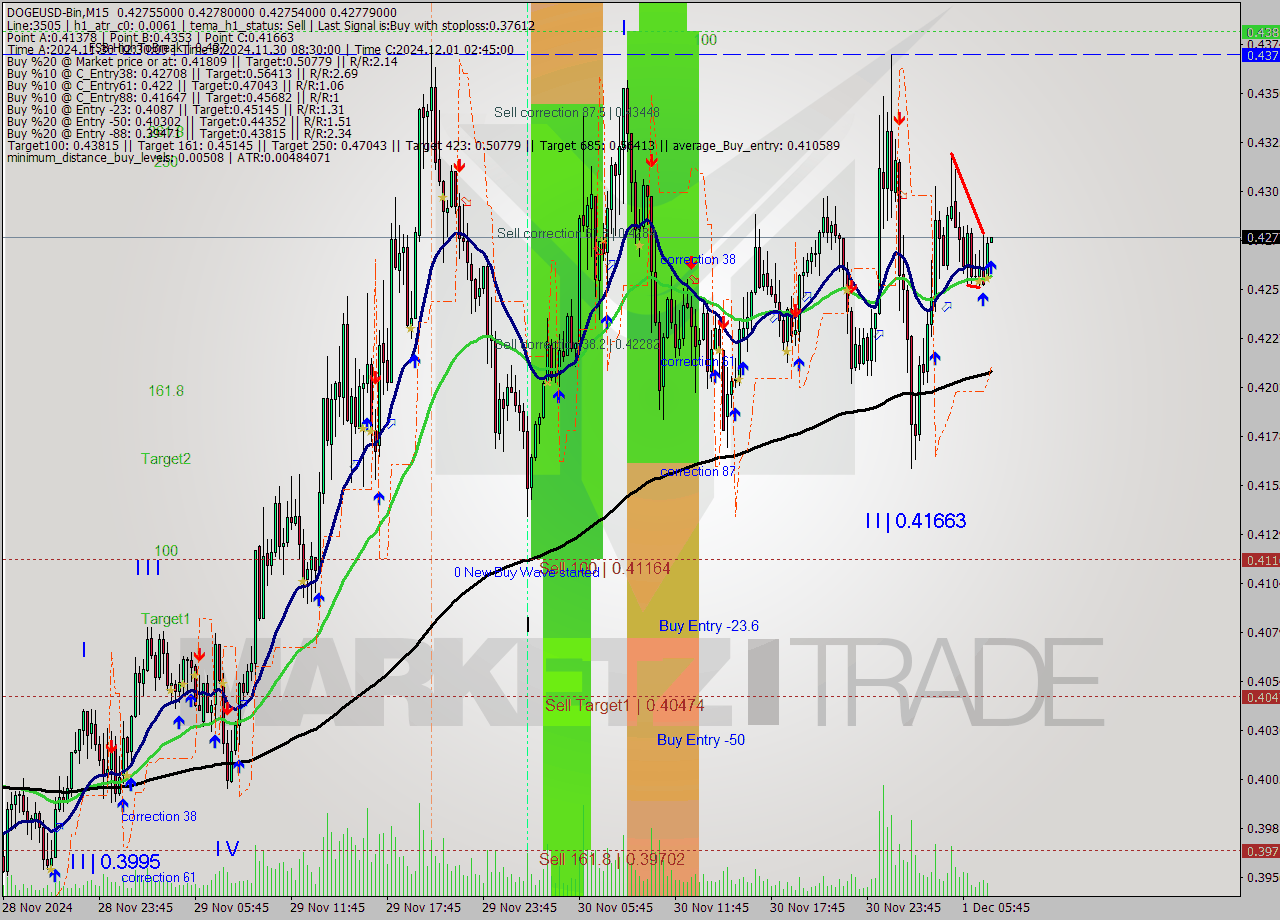The image size is (1280, 920).
Task: Click the 'minimum_distance_buy_levels: 0.00508' info line
Action: [x=168, y=157]
